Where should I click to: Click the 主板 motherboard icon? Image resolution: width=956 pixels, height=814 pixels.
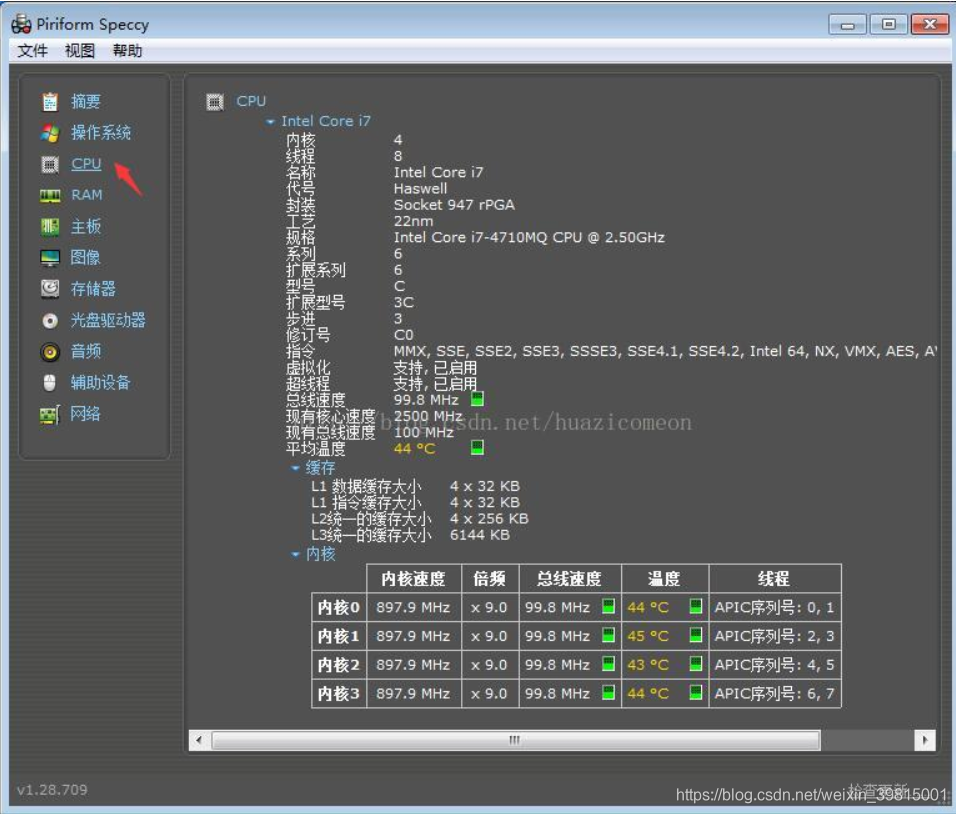coord(50,227)
